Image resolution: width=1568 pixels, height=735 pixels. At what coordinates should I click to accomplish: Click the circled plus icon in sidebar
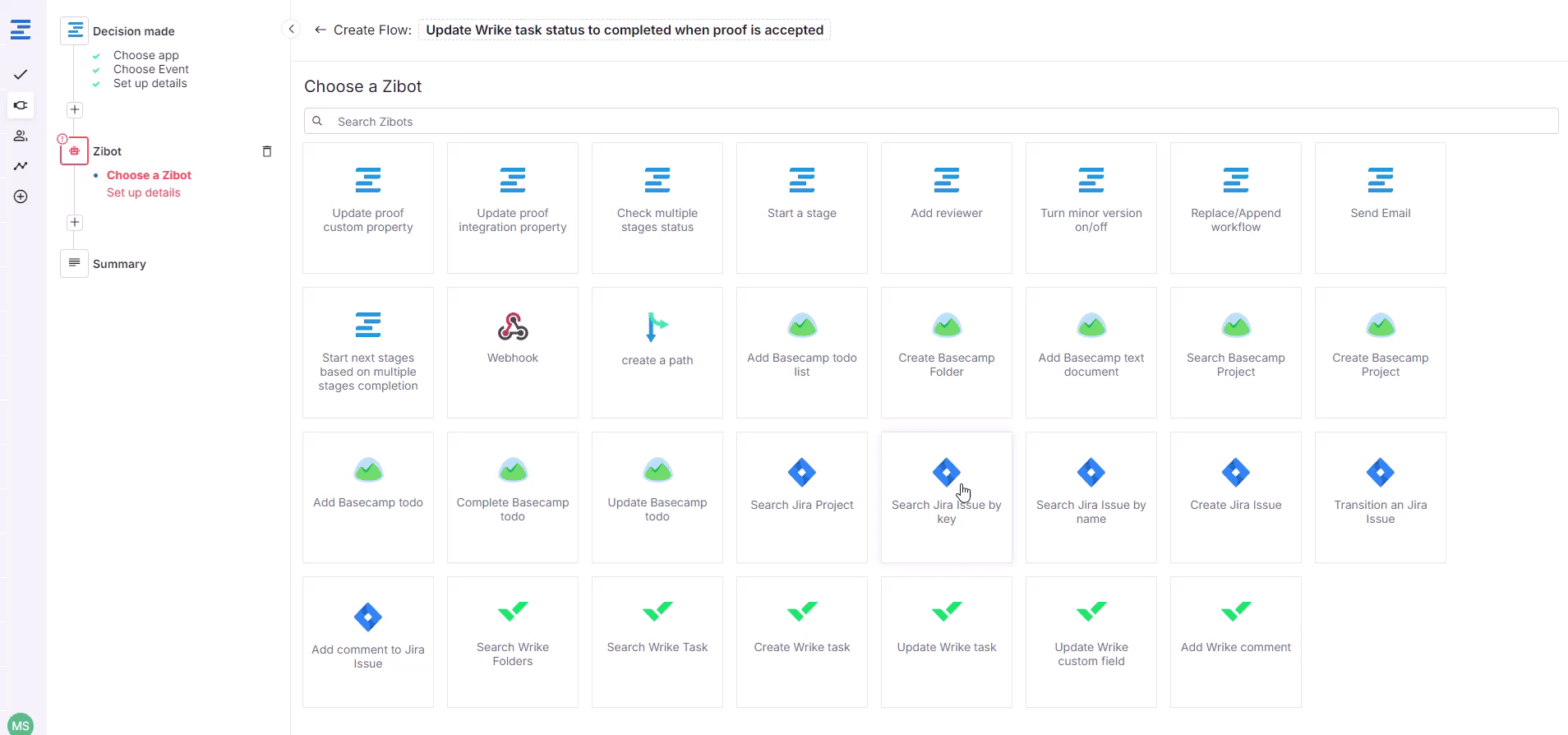tap(21, 196)
